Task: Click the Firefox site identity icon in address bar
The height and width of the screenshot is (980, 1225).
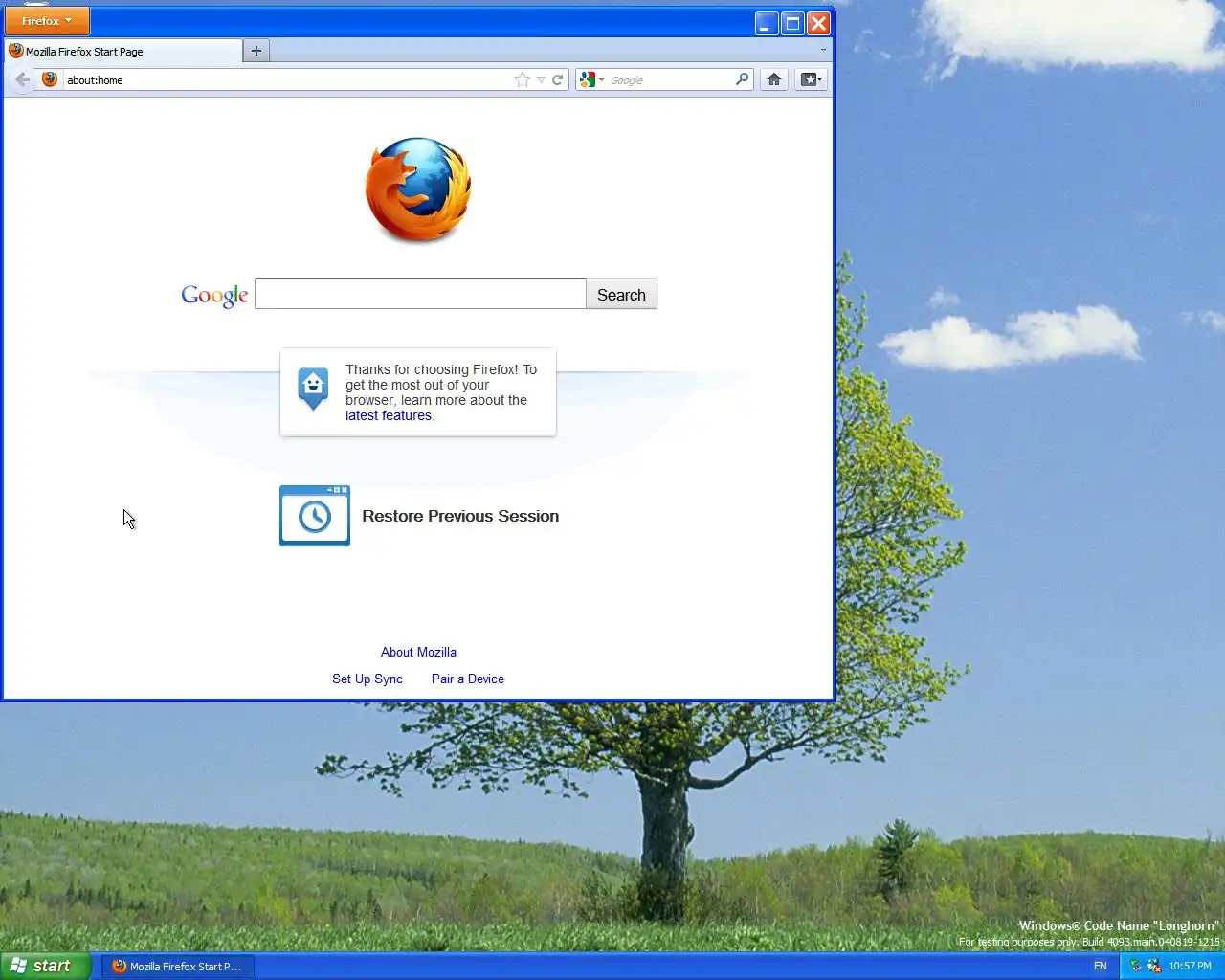Action: click(50, 79)
